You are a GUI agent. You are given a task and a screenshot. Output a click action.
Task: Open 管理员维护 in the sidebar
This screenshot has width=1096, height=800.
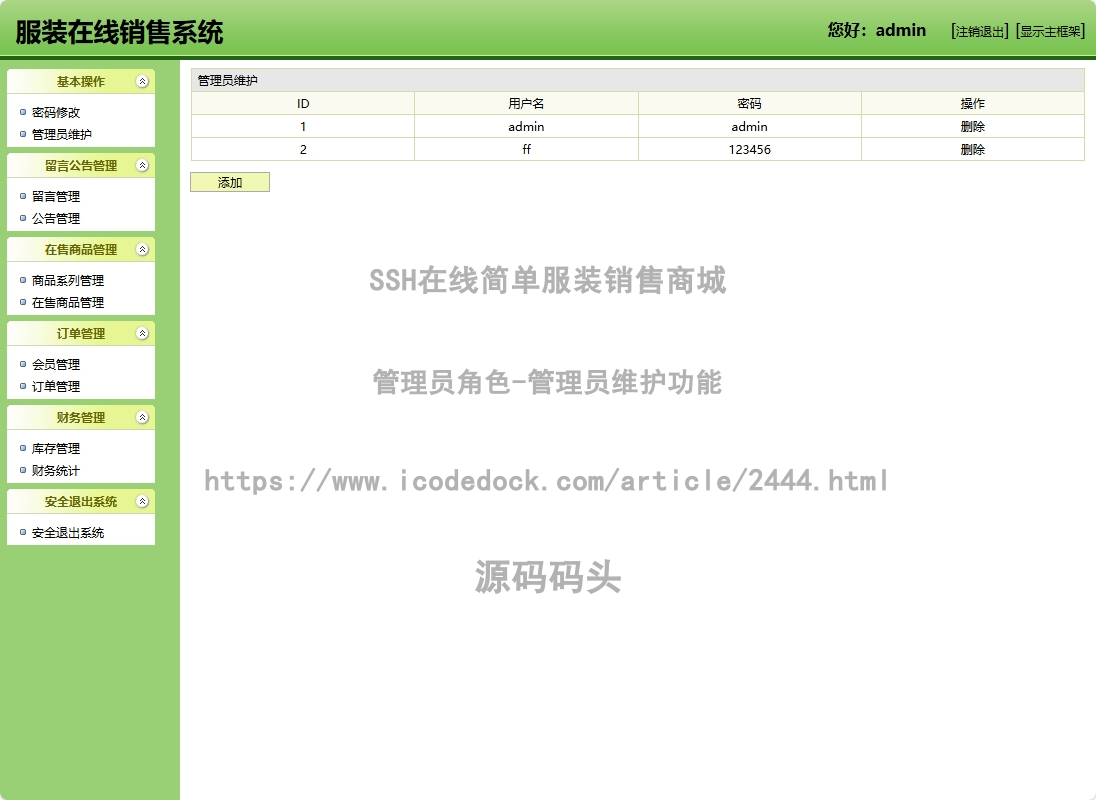click(62, 134)
